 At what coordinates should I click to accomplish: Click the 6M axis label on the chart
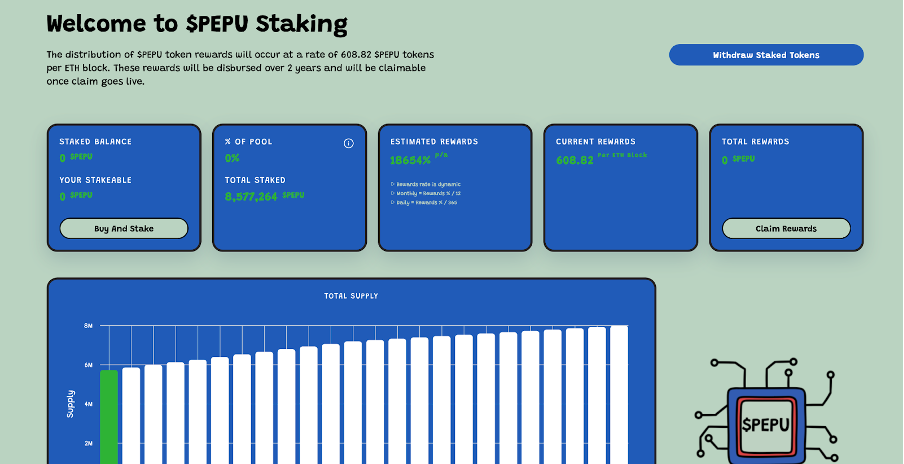tap(88, 365)
